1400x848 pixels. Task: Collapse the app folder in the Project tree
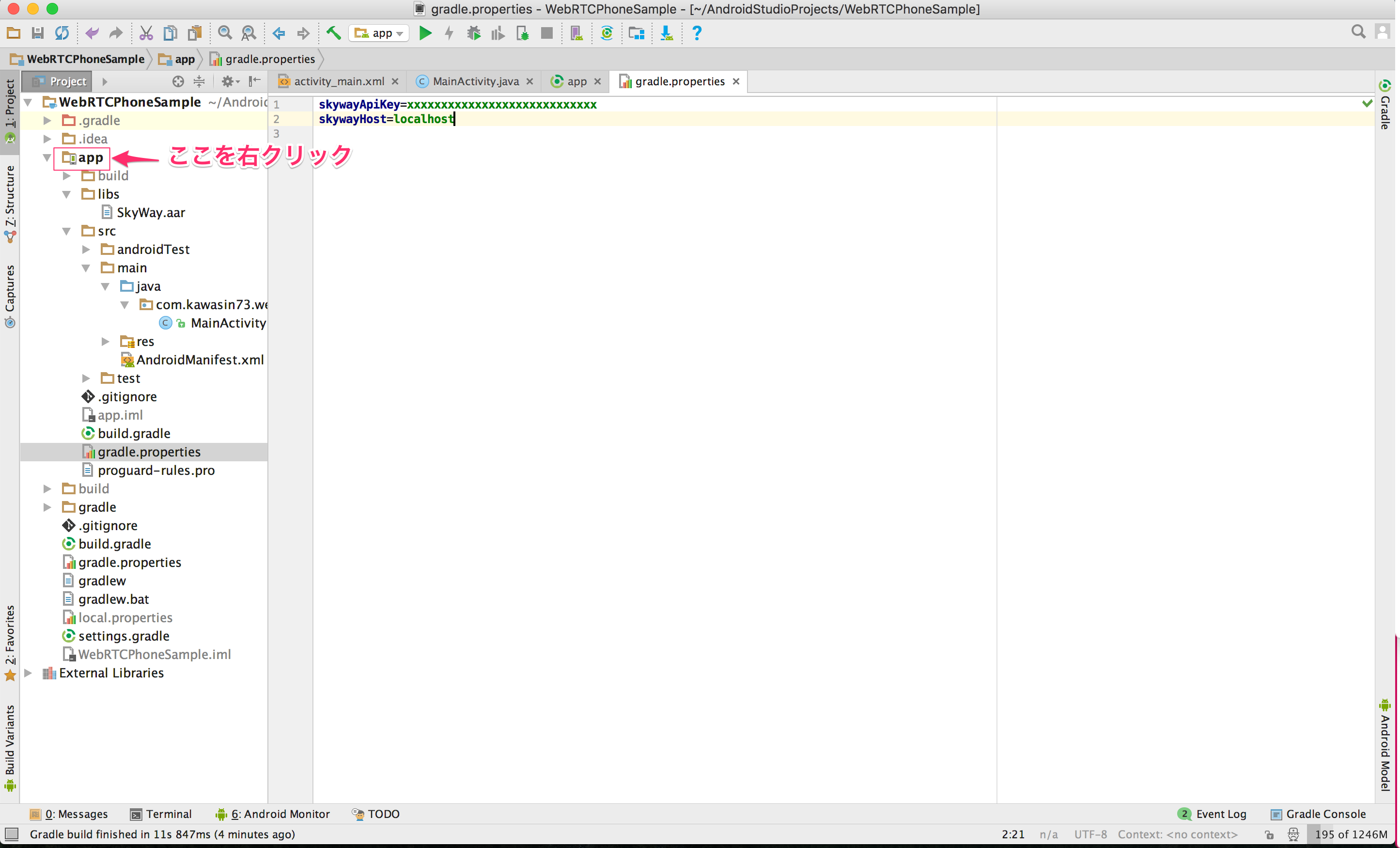tap(47, 158)
